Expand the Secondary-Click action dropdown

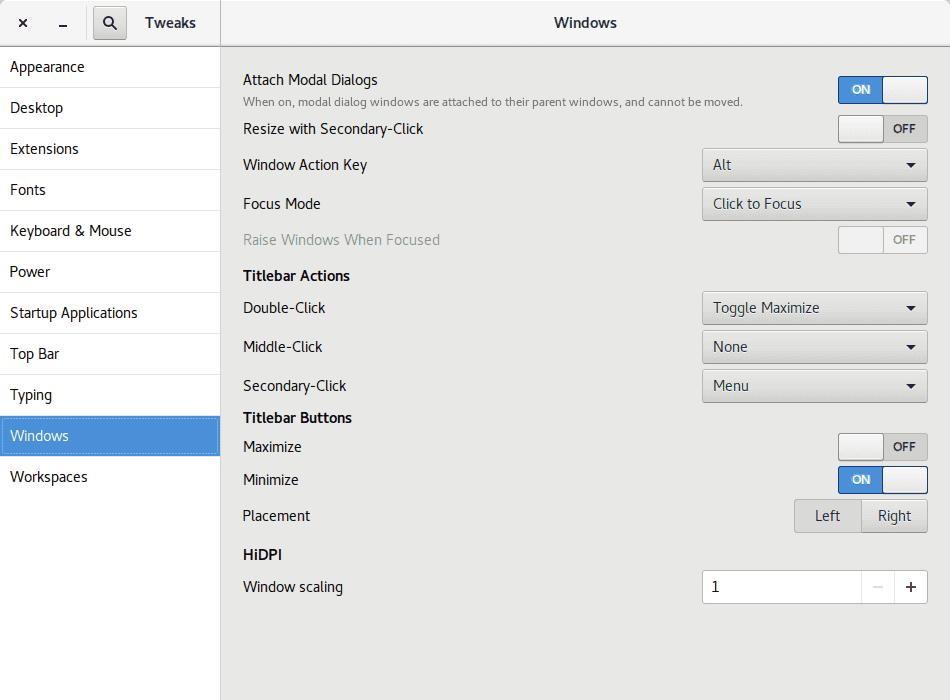tap(814, 386)
